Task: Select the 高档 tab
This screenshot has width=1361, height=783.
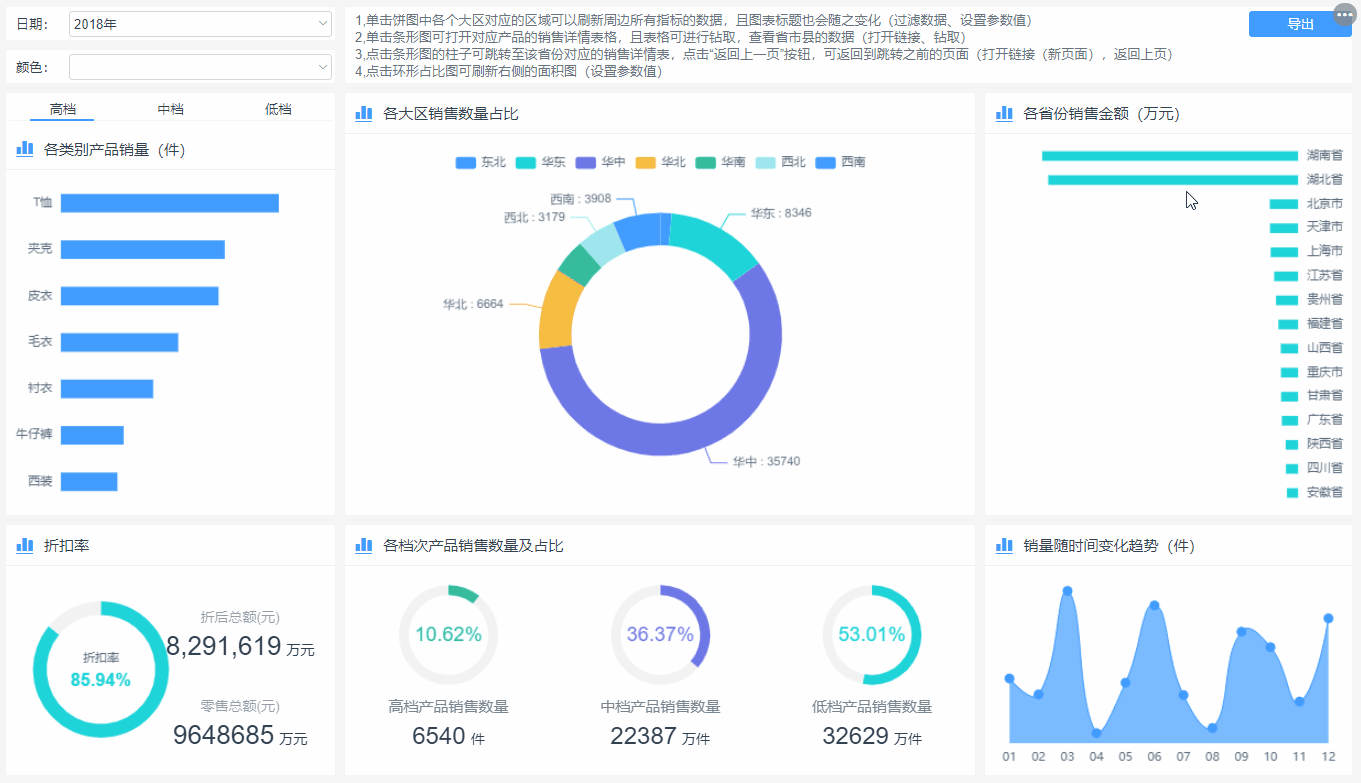Action: (63, 109)
